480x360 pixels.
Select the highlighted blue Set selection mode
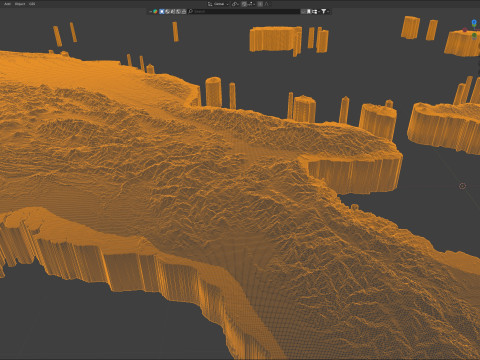click(x=162, y=11)
